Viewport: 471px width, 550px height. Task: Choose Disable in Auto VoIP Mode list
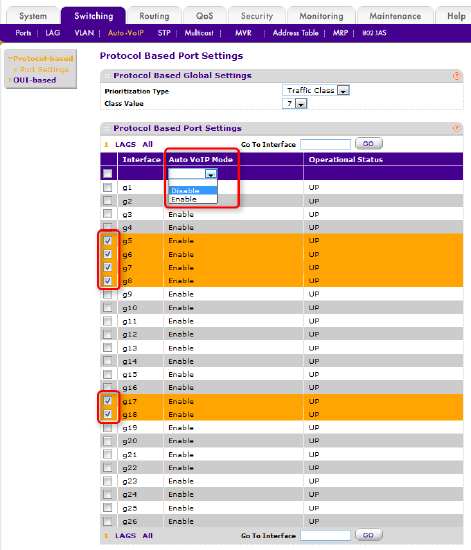[193, 190]
